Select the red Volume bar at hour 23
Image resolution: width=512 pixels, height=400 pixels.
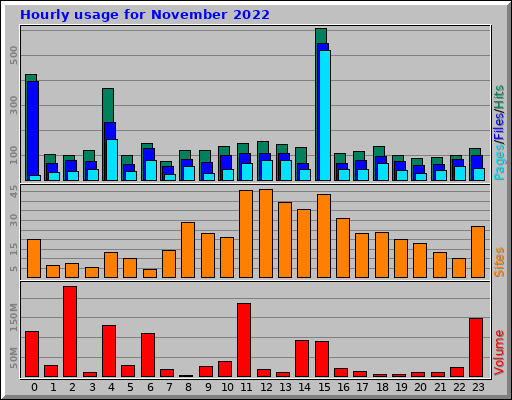[x=476, y=347]
